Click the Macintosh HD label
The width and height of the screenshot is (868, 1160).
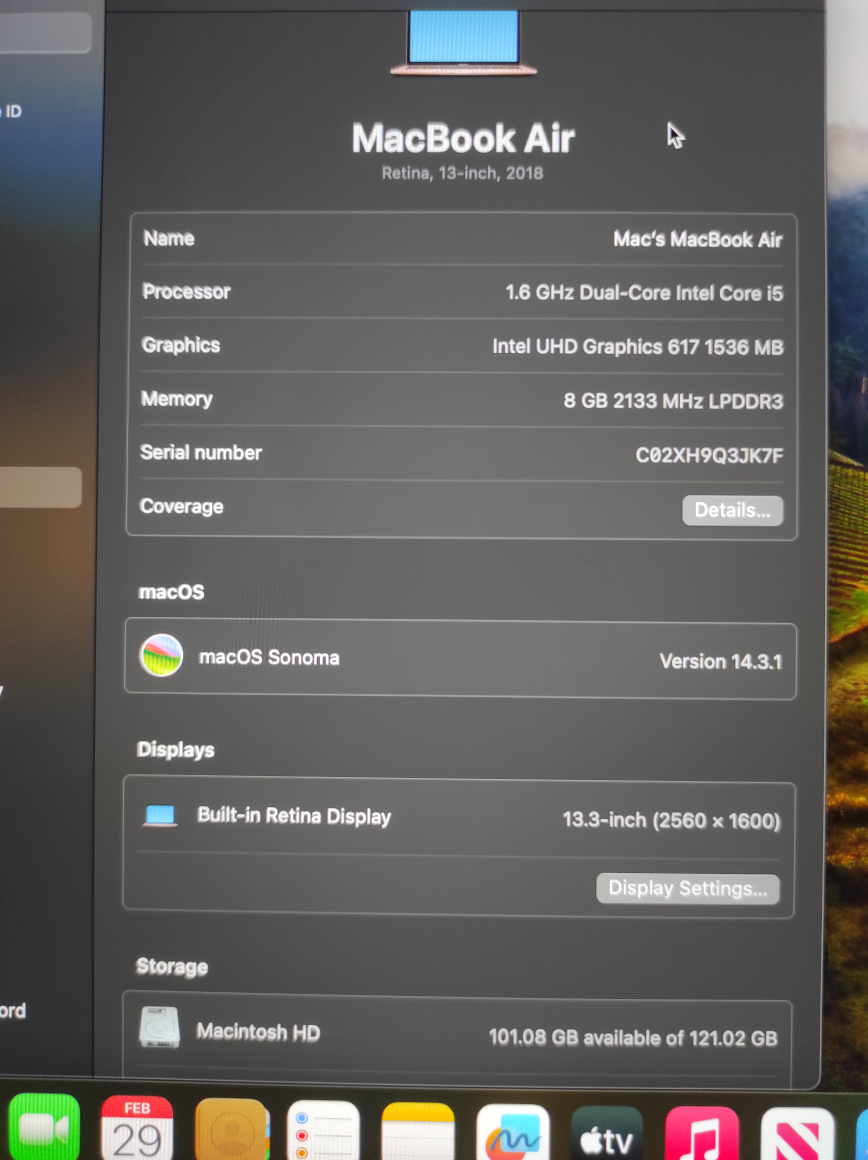coord(258,1032)
